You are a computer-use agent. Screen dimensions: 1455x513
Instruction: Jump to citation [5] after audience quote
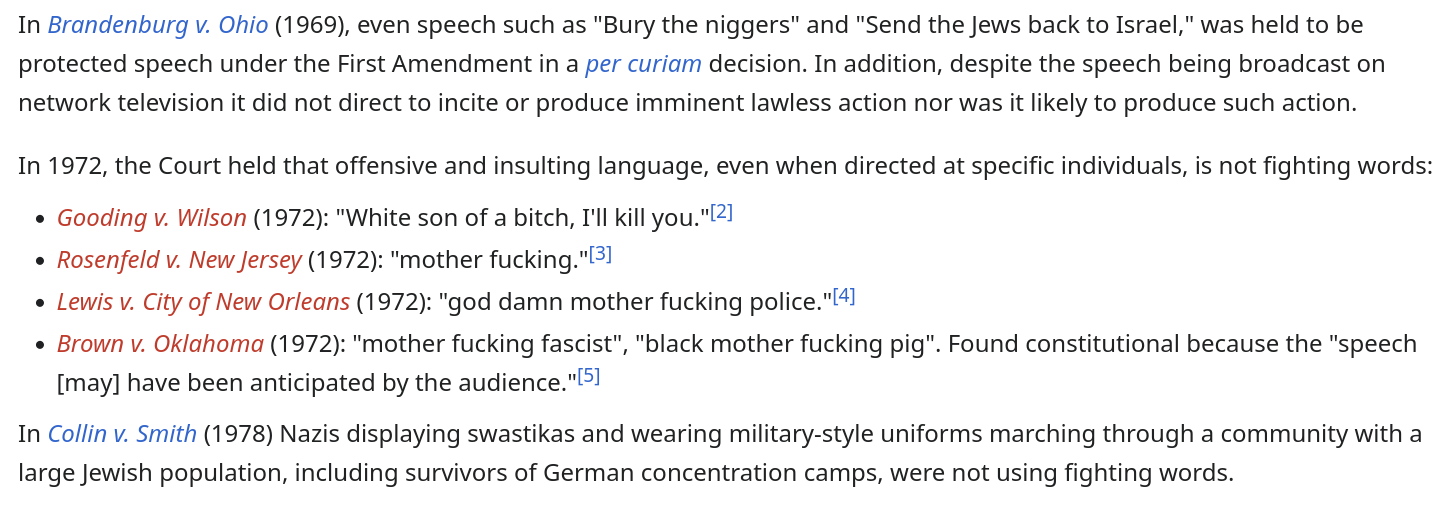[x=589, y=376]
